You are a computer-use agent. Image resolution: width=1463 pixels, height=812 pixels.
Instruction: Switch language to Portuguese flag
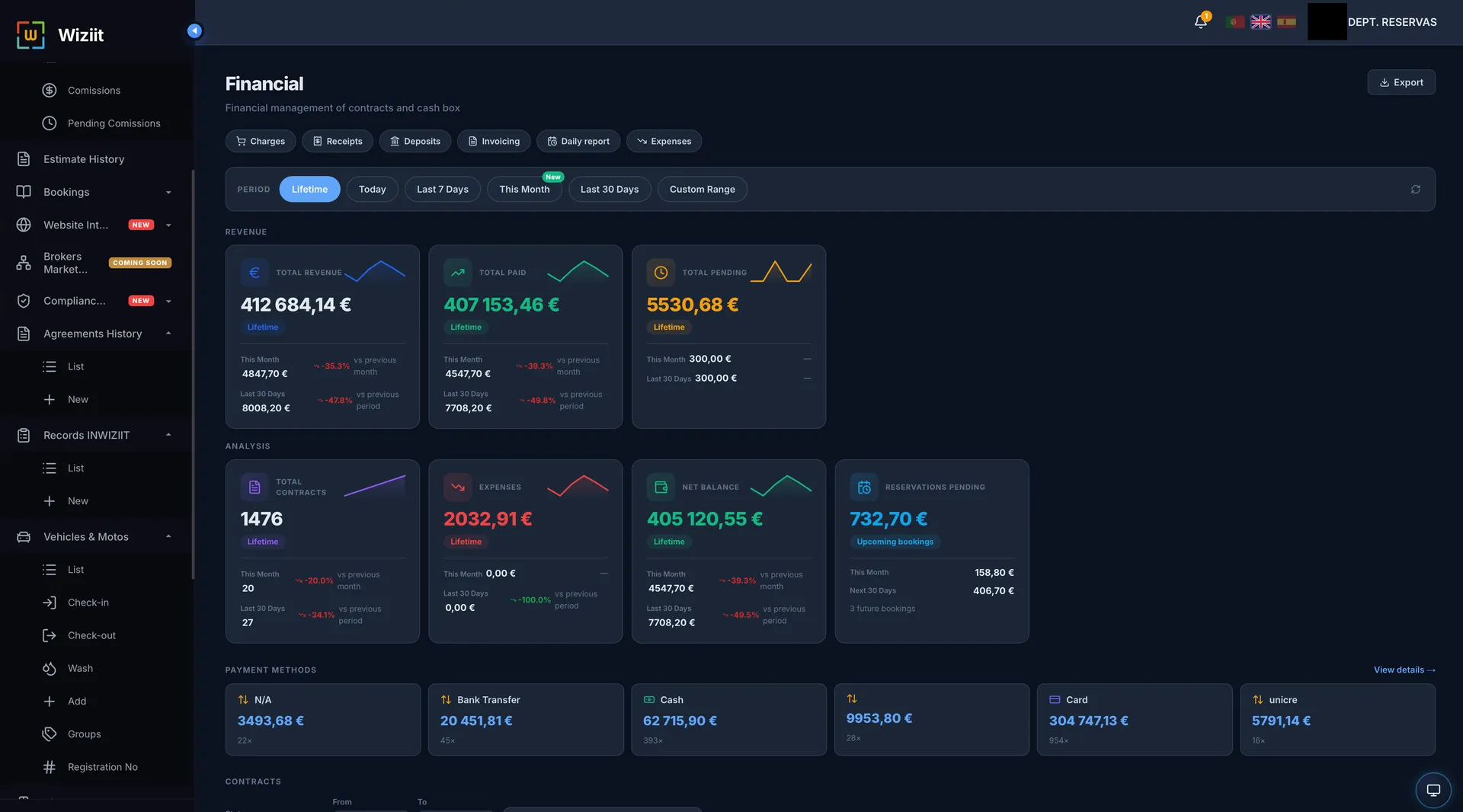click(x=1235, y=22)
